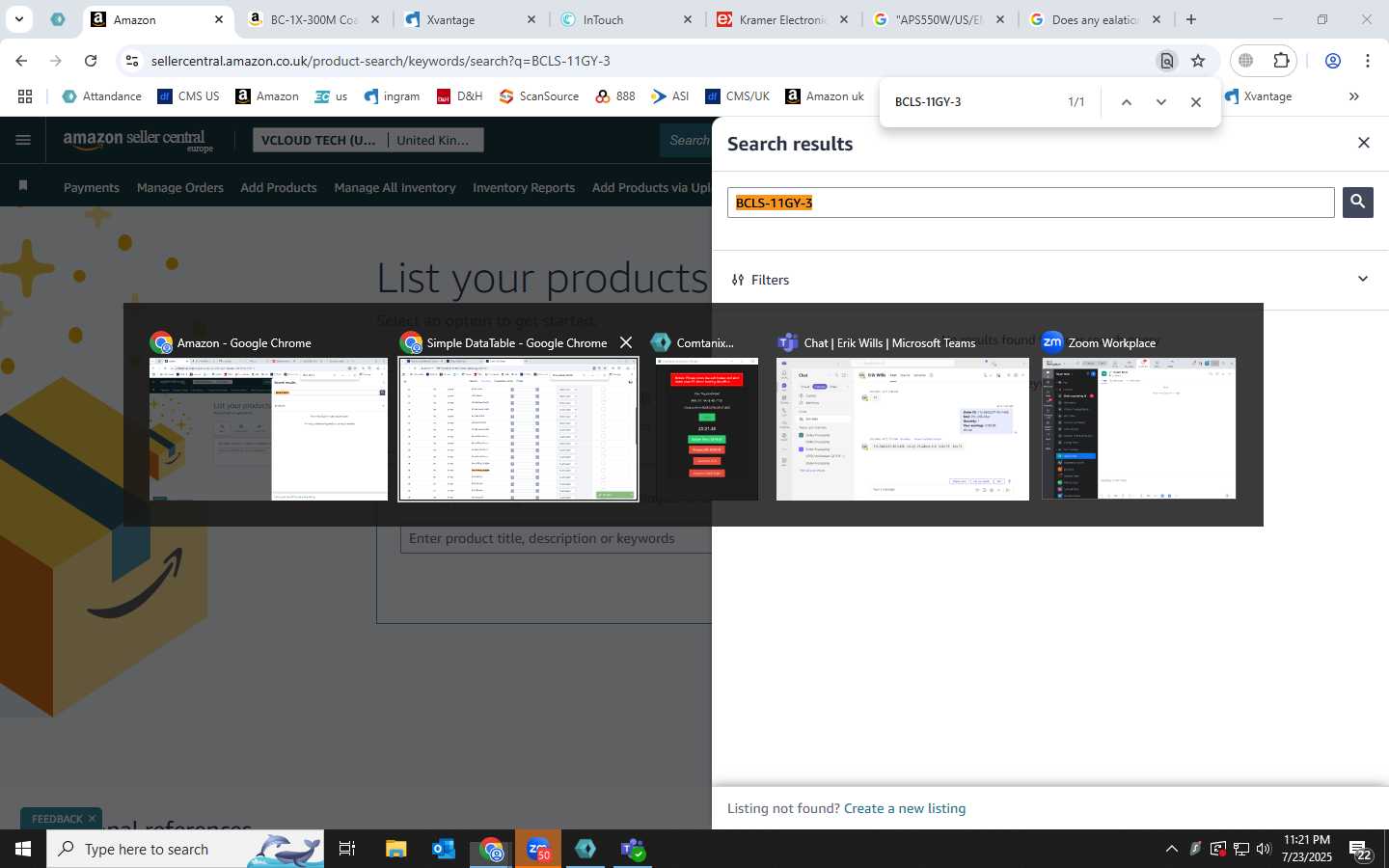Click the bookmark flag icon in navigation bar
This screenshot has width=1389, height=868.
point(23,185)
